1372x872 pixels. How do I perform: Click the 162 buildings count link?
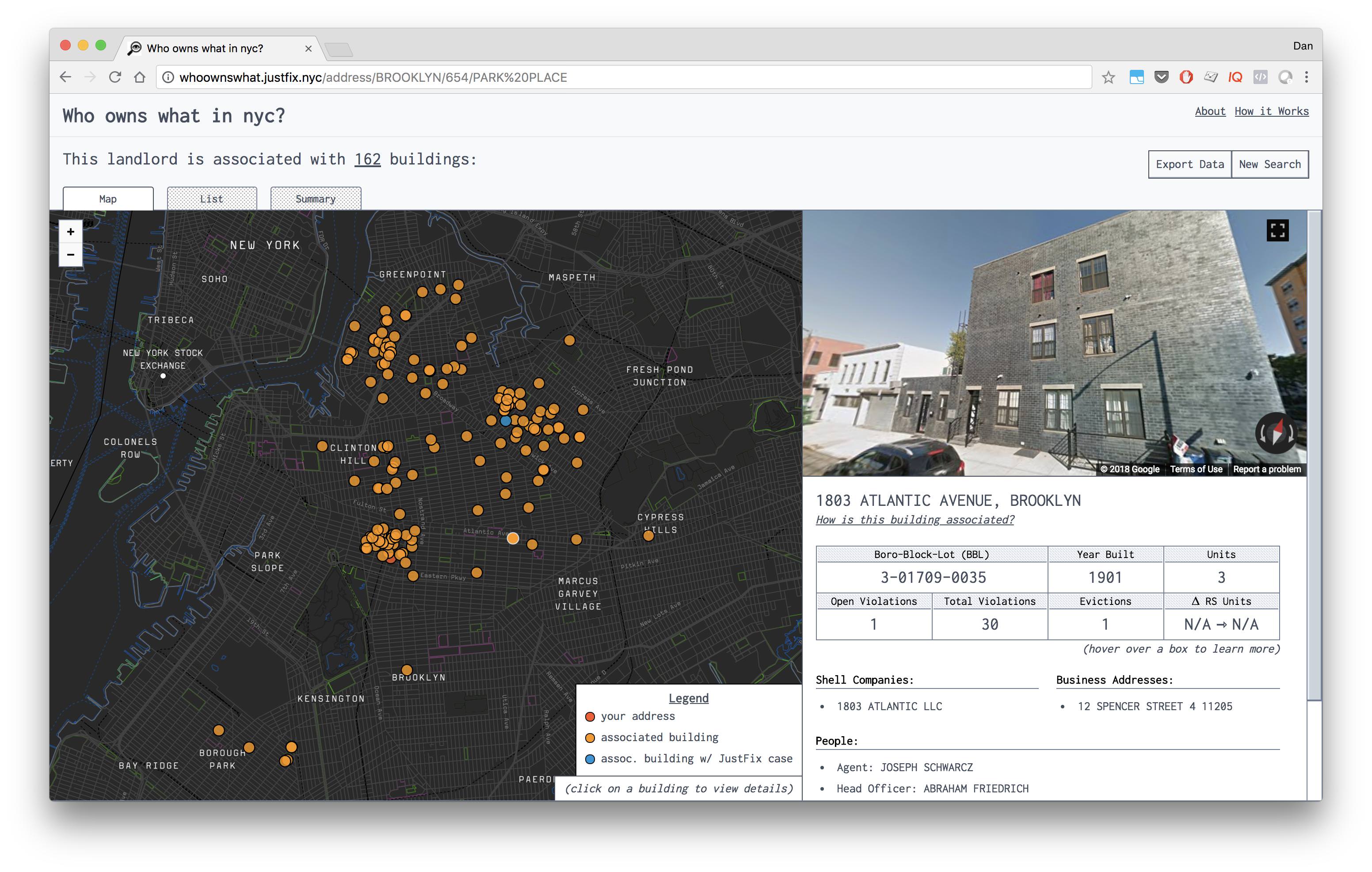(x=367, y=159)
